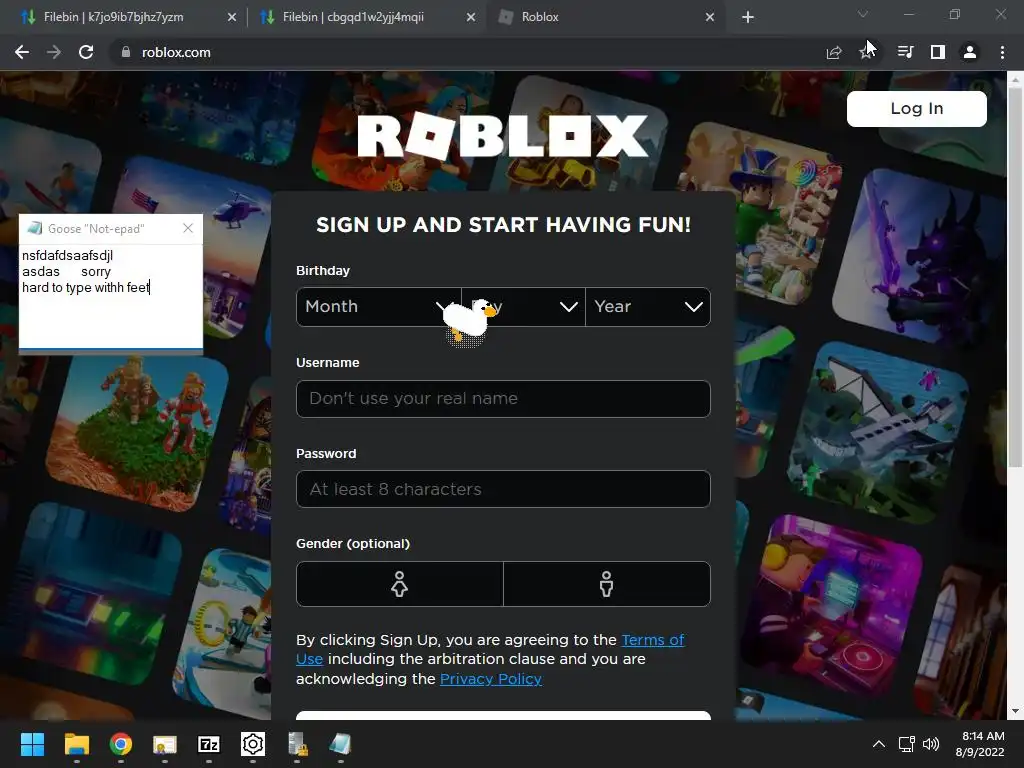The image size is (1024, 768).
Task: Click the page vertical scrollbar thumb
Action: click(1014, 278)
